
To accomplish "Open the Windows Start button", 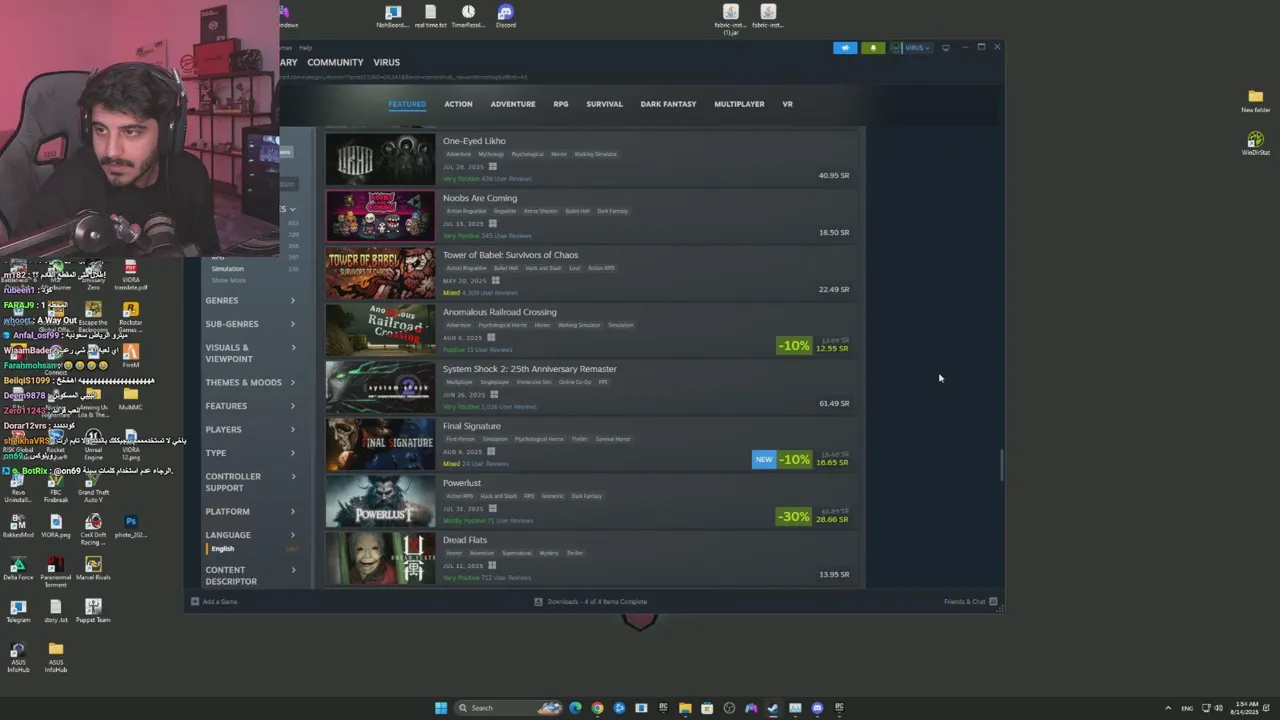I will tap(441, 708).
